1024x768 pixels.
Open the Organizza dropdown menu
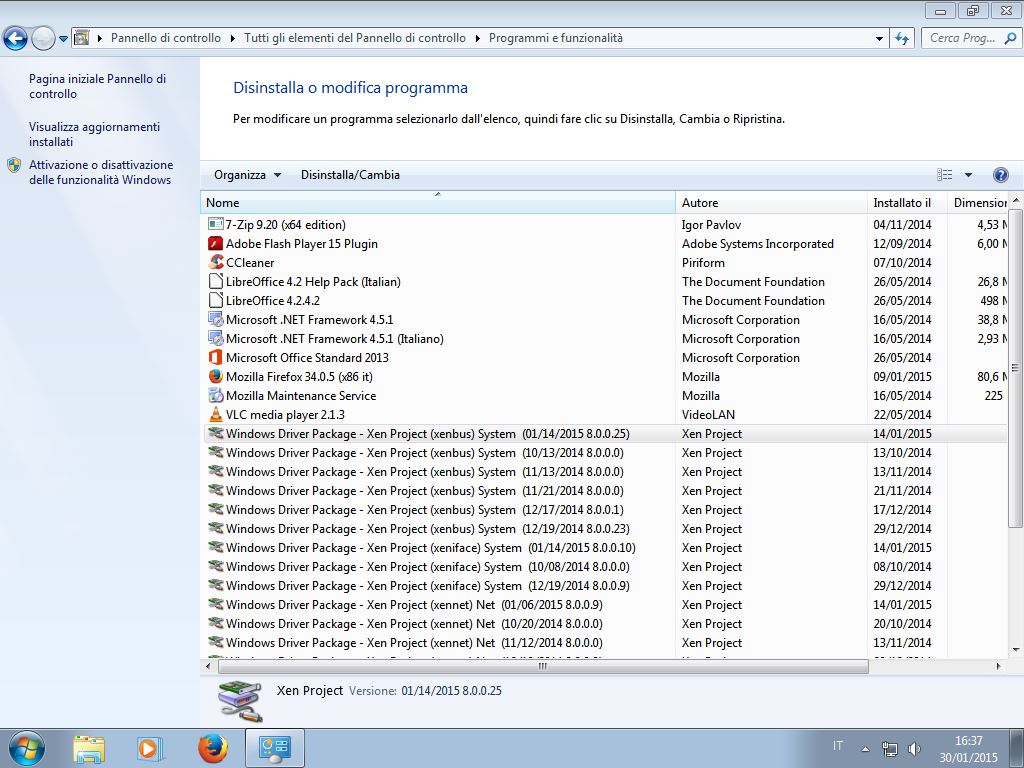click(247, 175)
